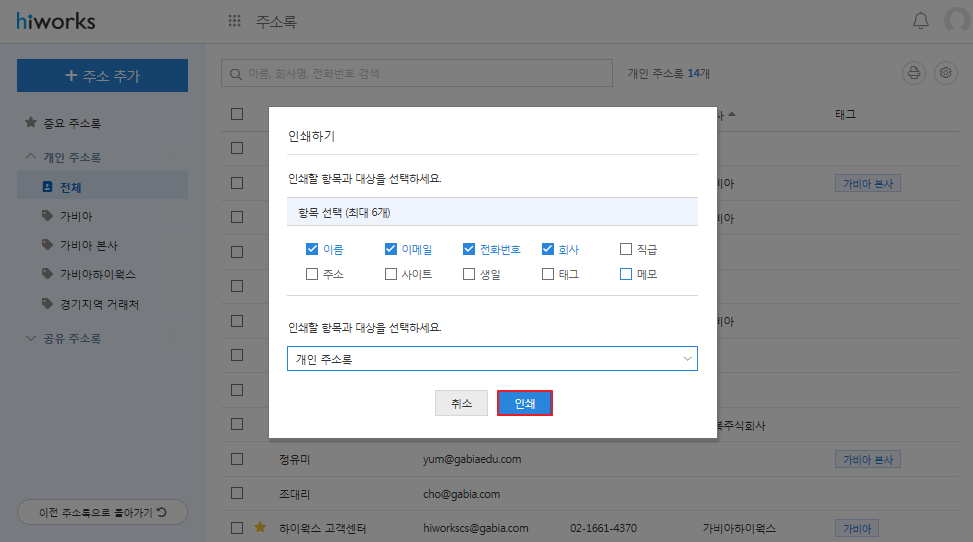Click the search magnifier icon
The image size is (973, 542).
236,74
